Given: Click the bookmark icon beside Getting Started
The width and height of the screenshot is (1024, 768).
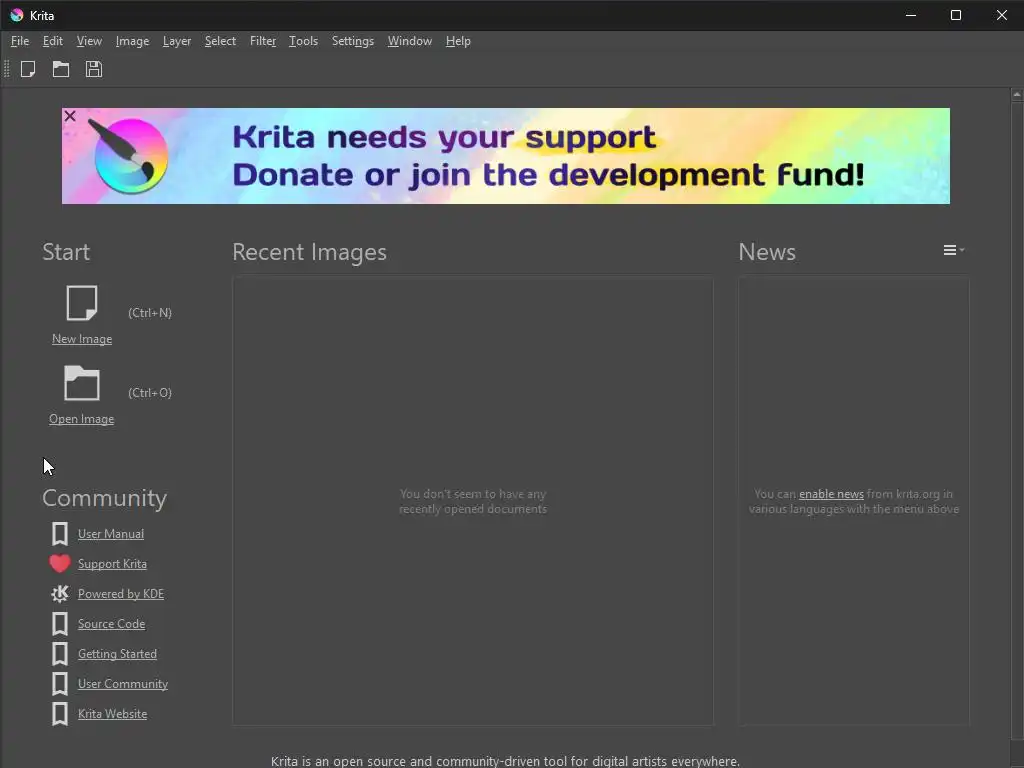Looking at the screenshot, I should coord(59,654).
